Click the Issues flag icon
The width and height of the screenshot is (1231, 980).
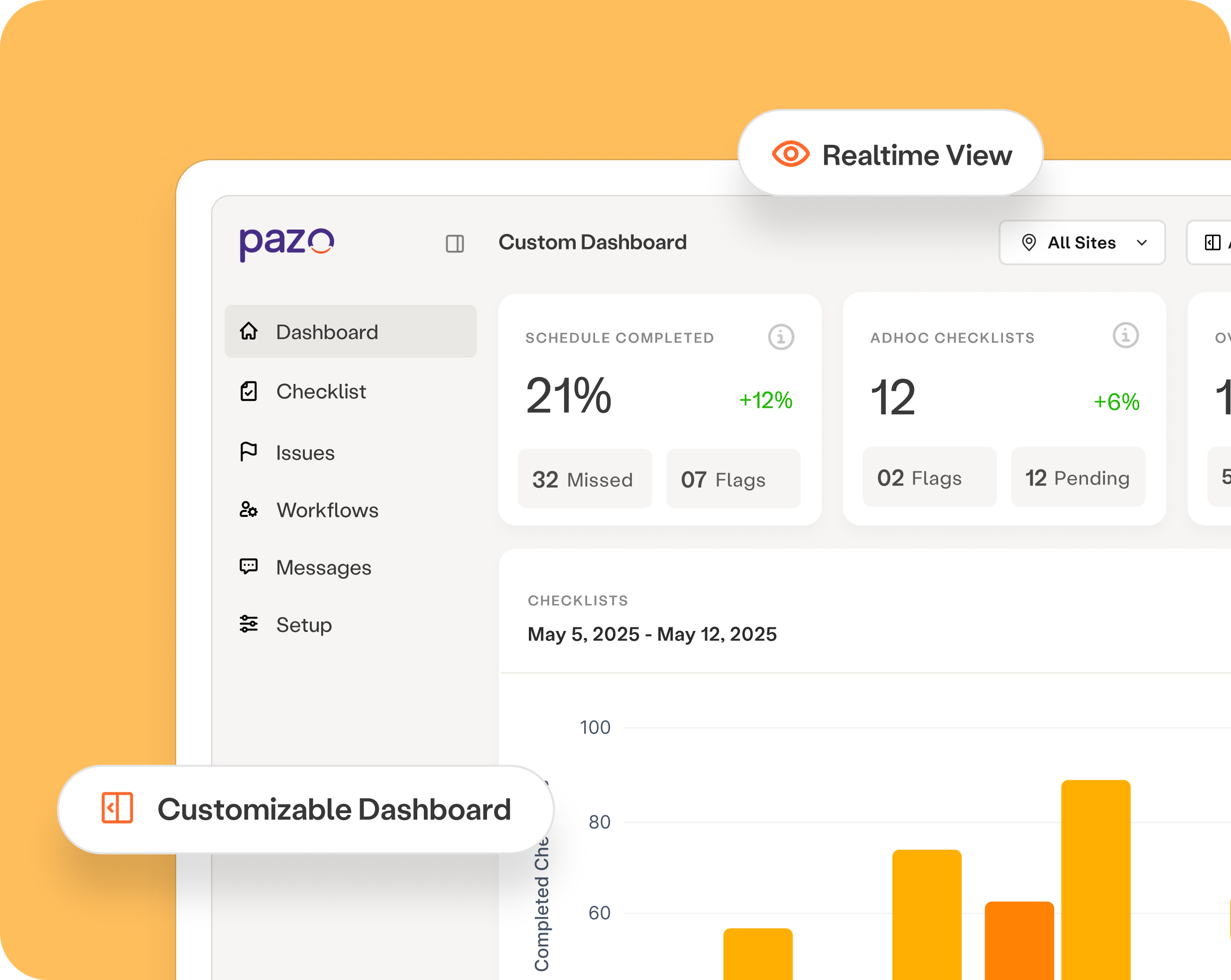[x=248, y=452]
